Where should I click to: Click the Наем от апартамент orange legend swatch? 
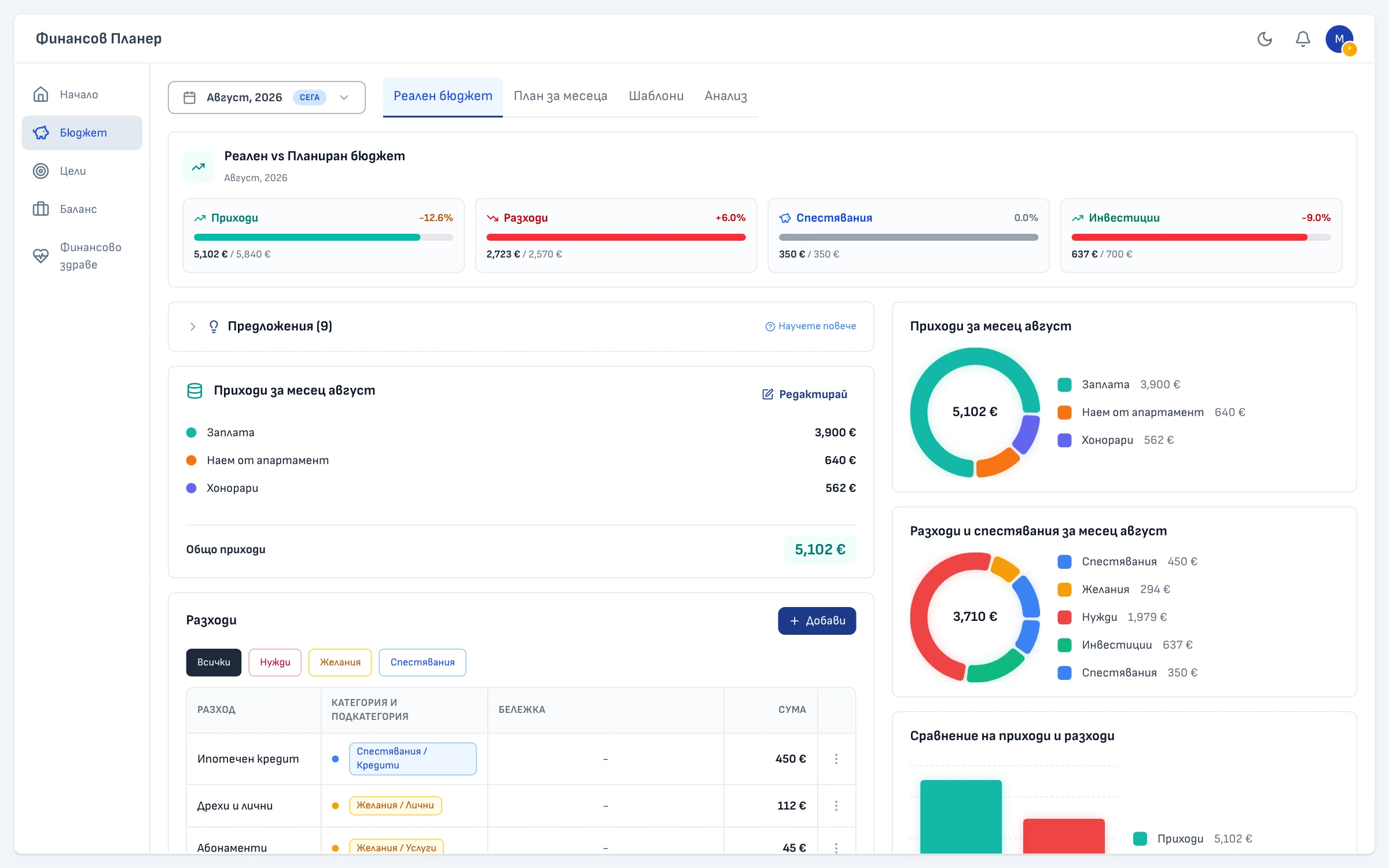(1064, 413)
